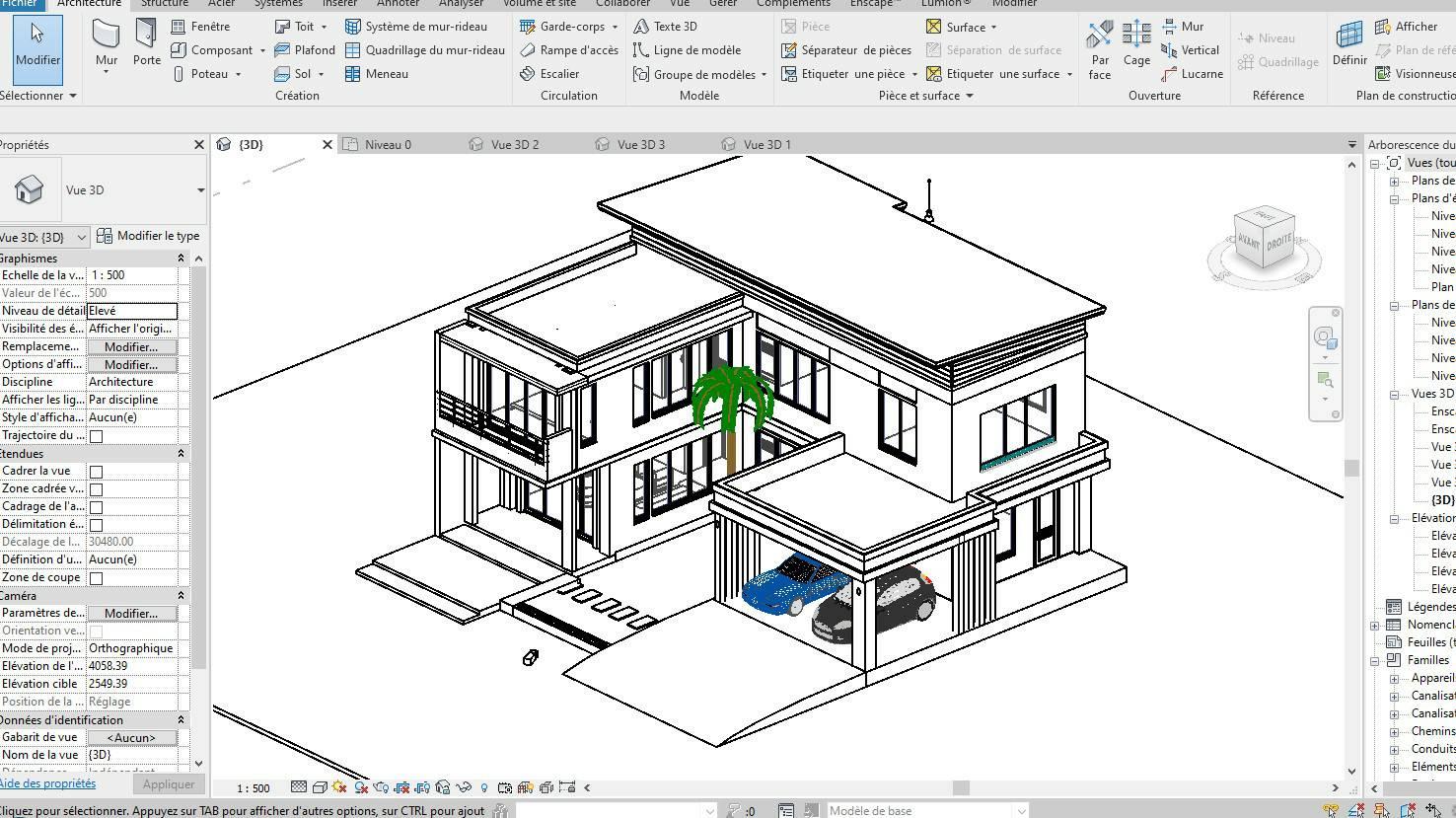Click the <Aucun> Gabarit de vue button

(x=131, y=738)
